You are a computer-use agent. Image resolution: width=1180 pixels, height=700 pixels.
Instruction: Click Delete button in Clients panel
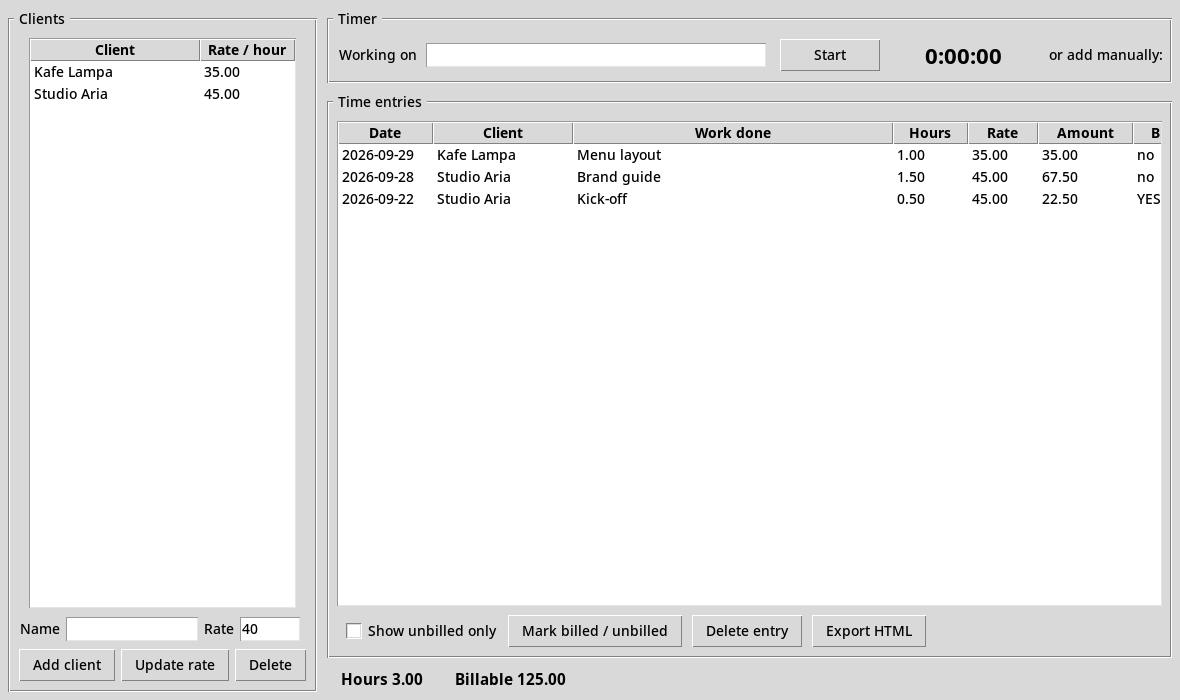tap(270, 665)
